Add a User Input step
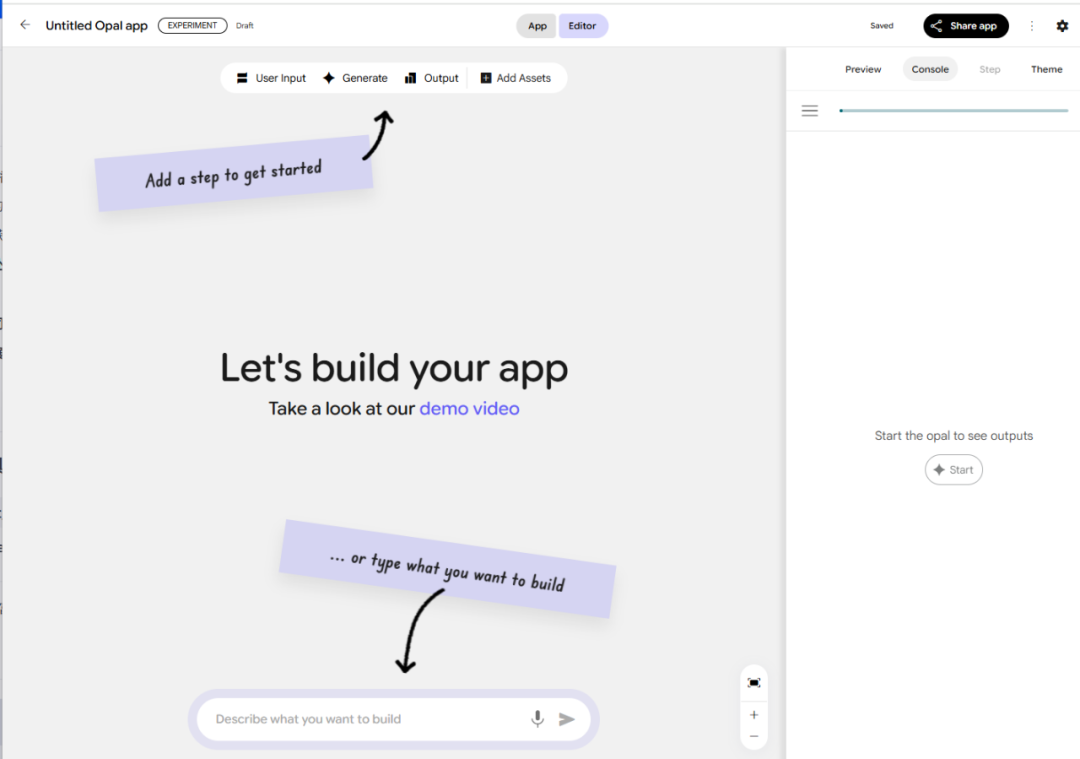The width and height of the screenshot is (1080, 759). coord(271,78)
